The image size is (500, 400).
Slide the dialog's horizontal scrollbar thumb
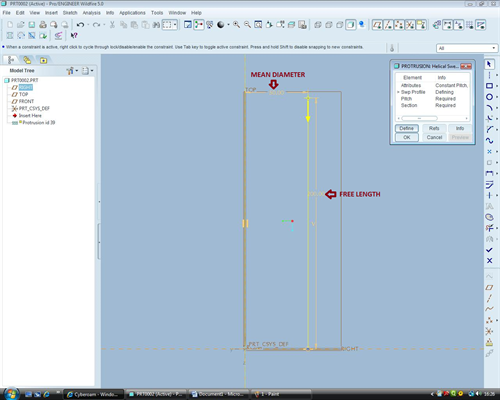point(420,118)
